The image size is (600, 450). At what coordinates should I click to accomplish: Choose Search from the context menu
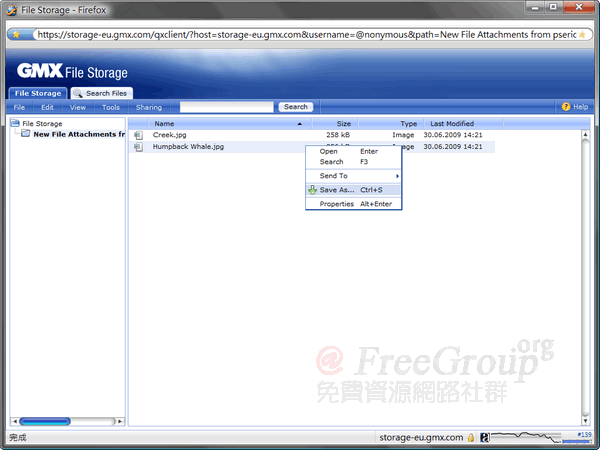(x=353, y=162)
